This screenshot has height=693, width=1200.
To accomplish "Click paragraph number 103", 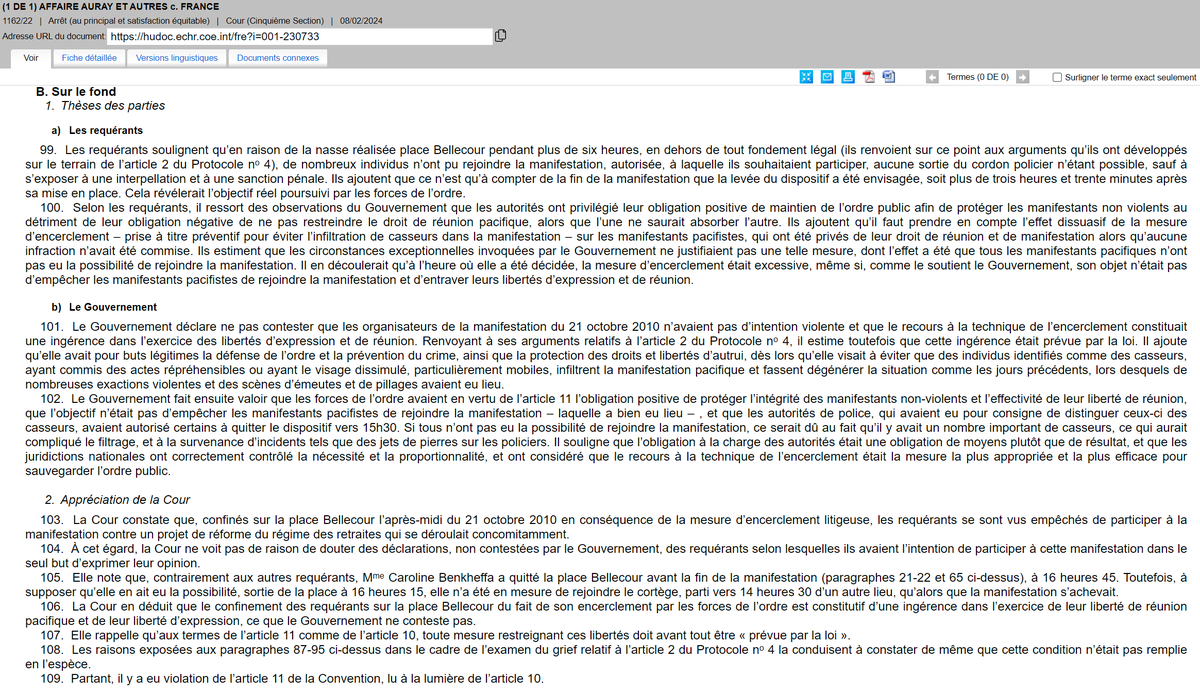I will (52, 520).
